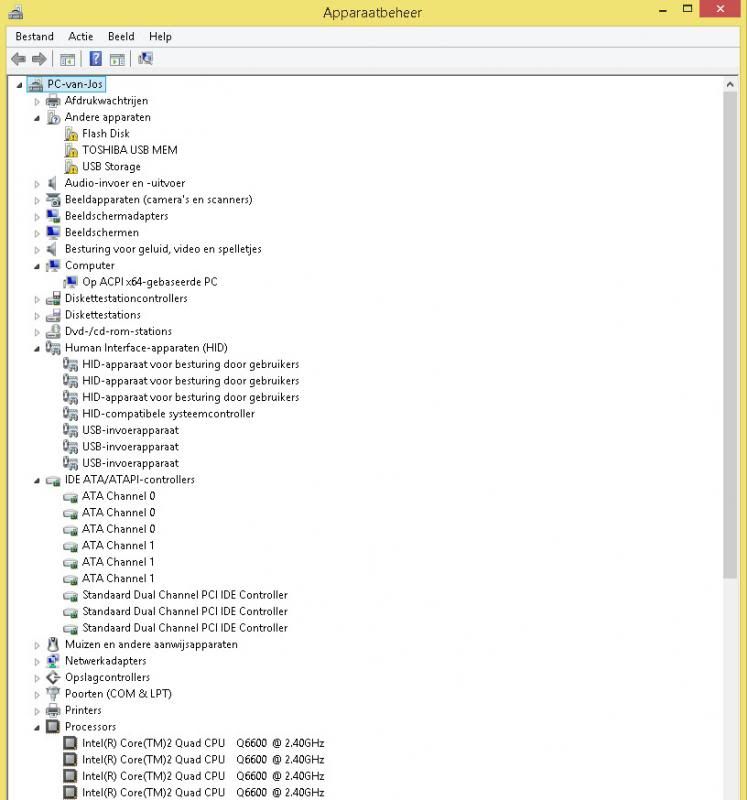
Task: Click the Flash Disk device warning icon
Action: click(x=71, y=134)
